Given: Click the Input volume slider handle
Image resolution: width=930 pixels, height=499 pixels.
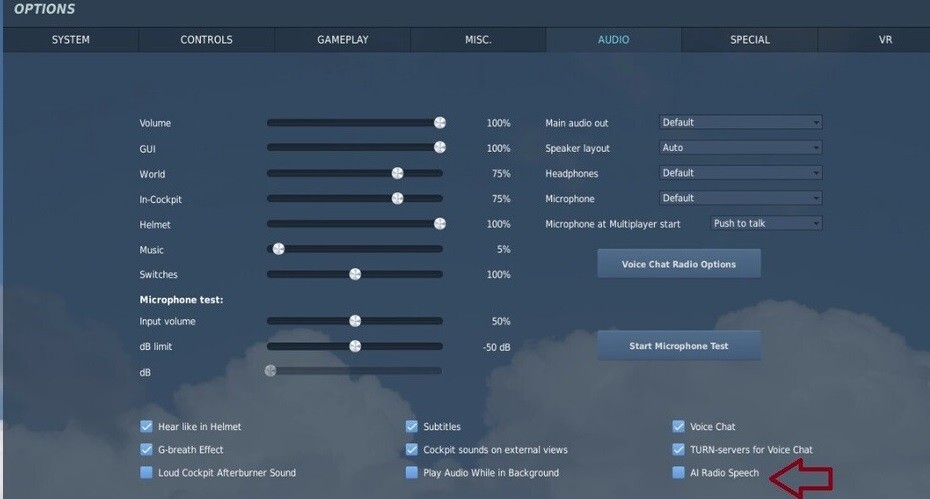Looking at the screenshot, I should click(x=355, y=321).
